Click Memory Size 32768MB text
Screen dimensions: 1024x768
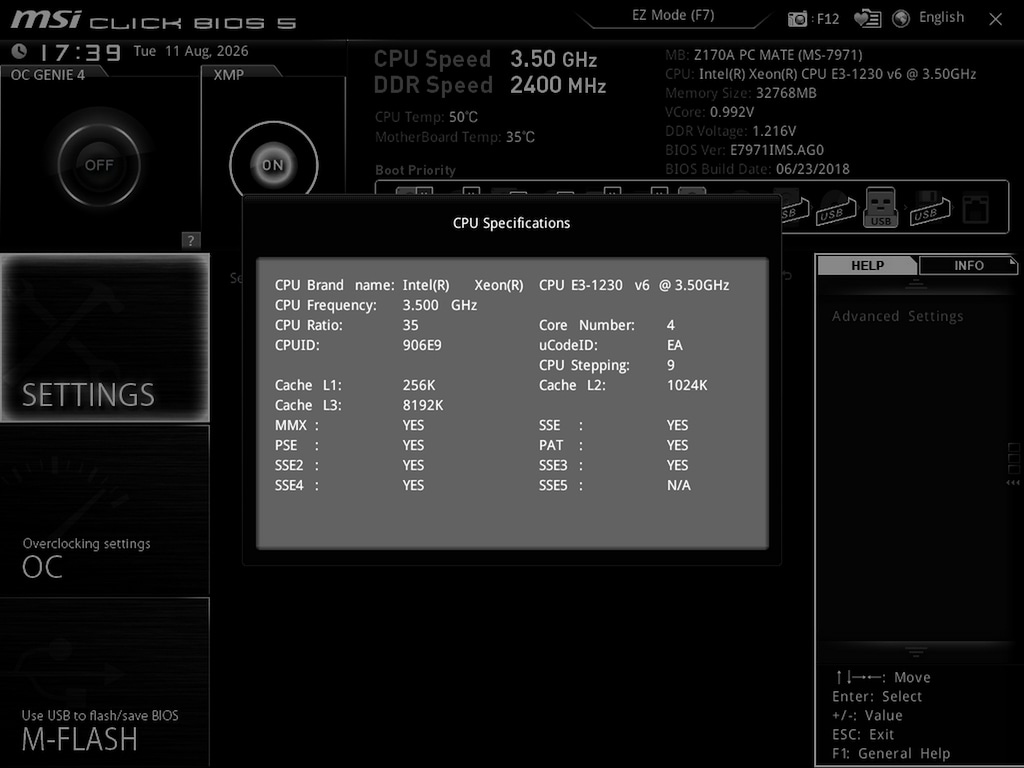coord(741,93)
